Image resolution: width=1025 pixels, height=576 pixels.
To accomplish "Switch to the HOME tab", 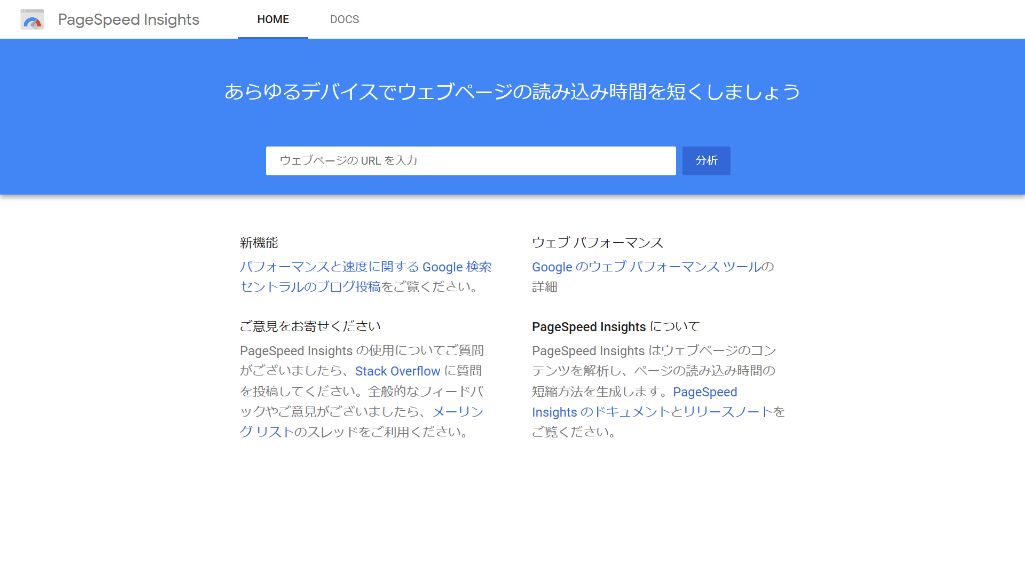I will [x=273, y=19].
